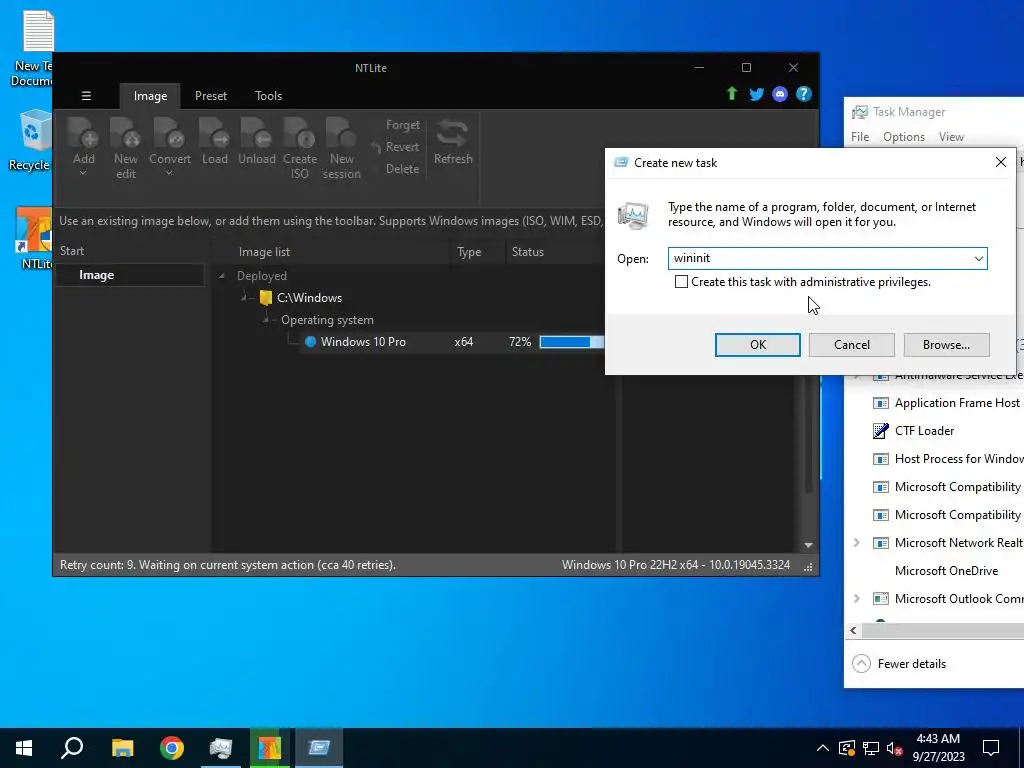Click the Windows Start button
1024x768 pixels.
(x=24, y=748)
